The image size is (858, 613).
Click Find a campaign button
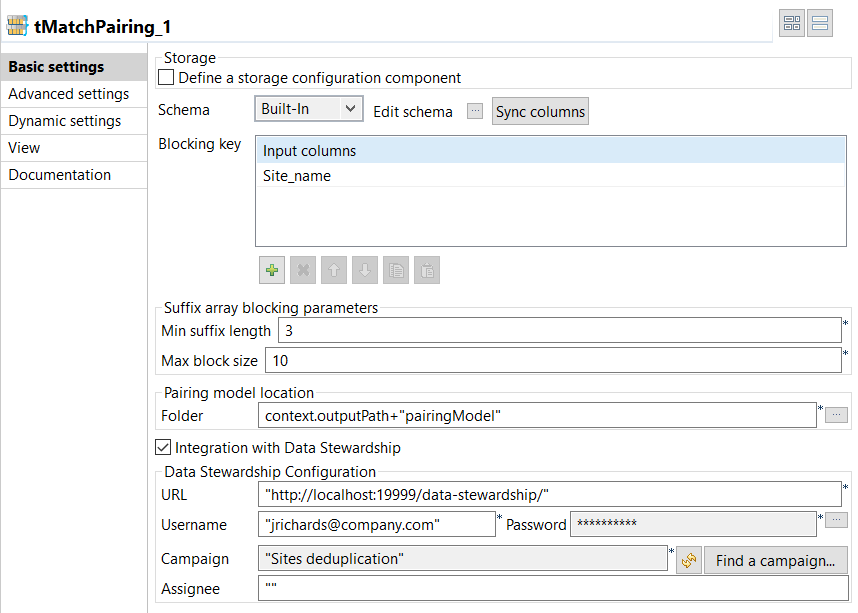click(x=775, y=560)
